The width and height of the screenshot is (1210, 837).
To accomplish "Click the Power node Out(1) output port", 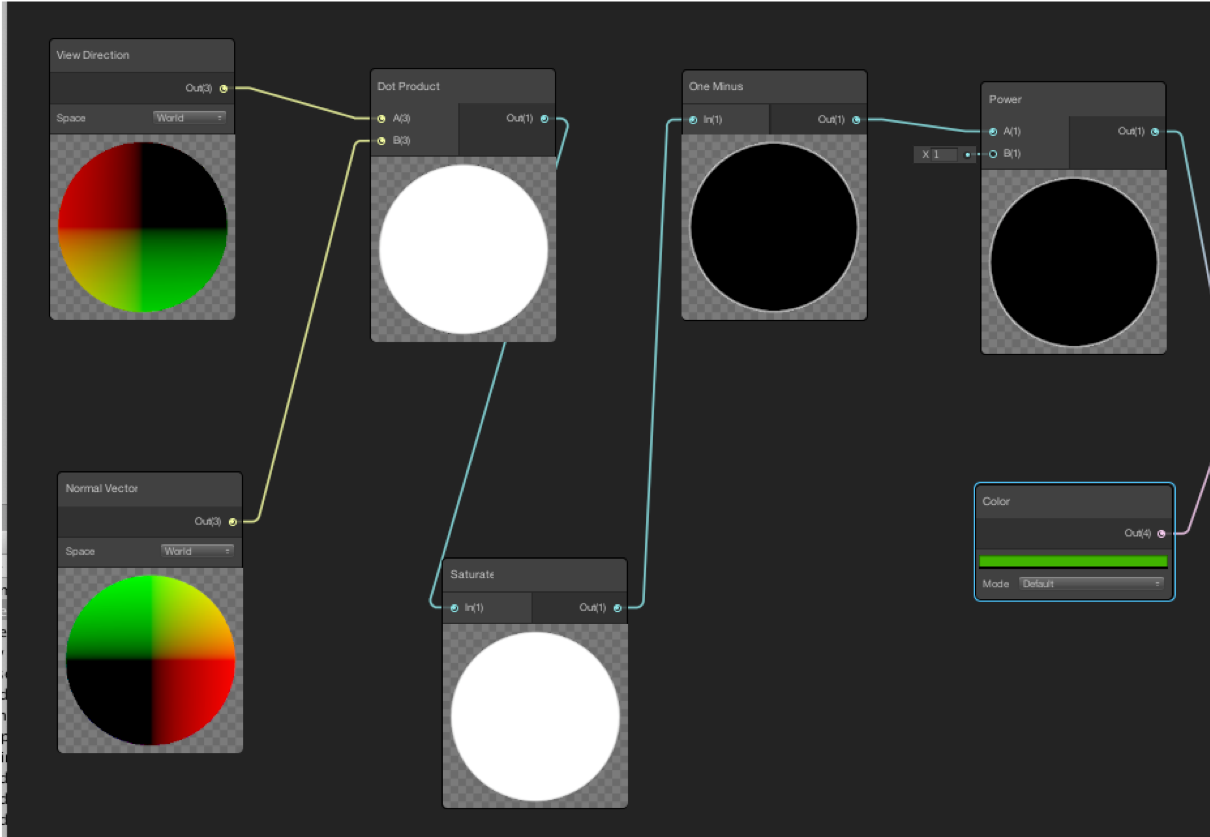I will pos(1155,132).
